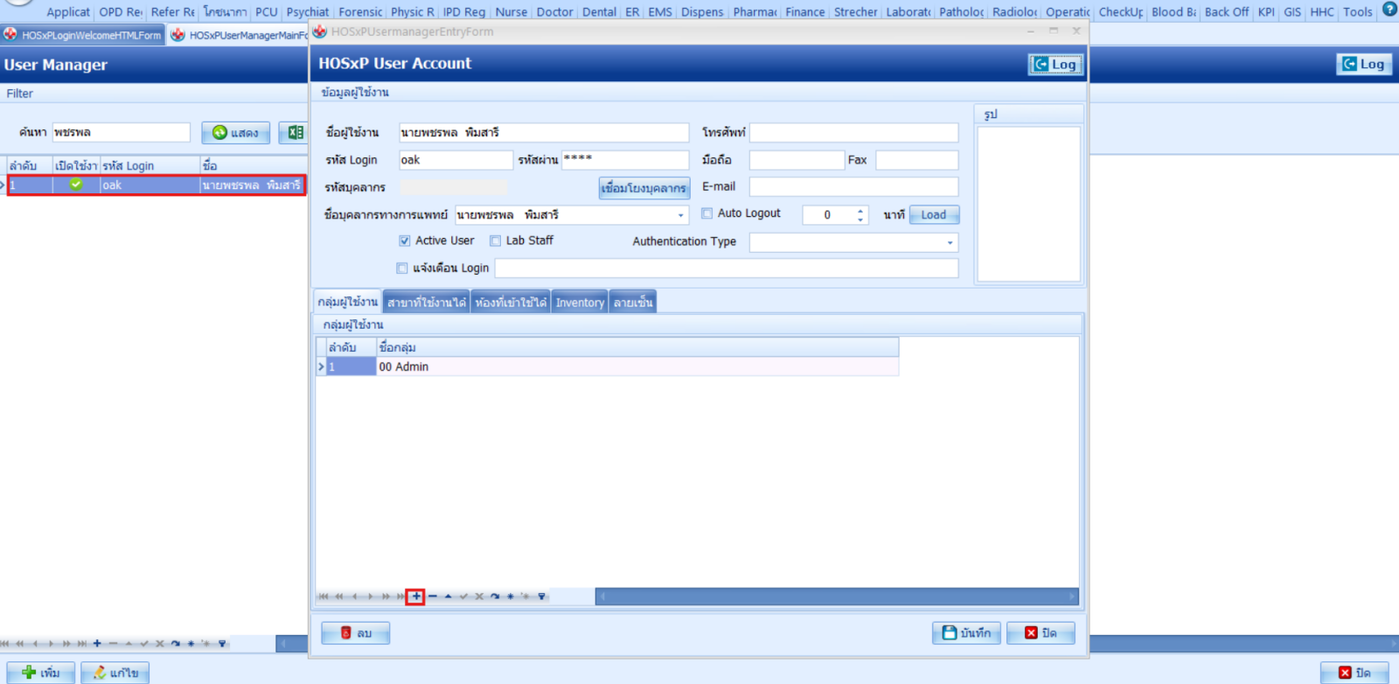Click the filter funnel in the User Manager list navigator
Viewport: 1399px width, 684px height.
pos(222,643)
